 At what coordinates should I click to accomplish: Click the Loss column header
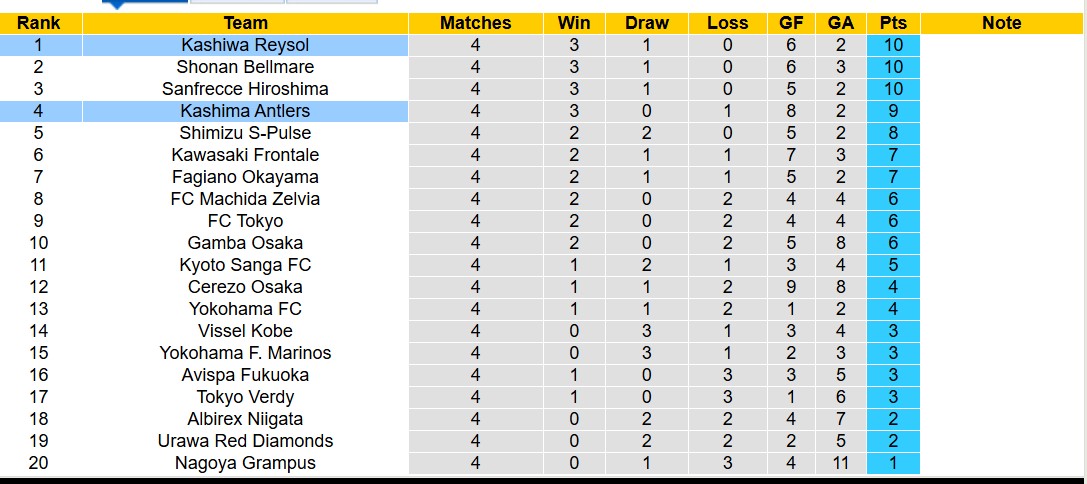coord(727,23)
